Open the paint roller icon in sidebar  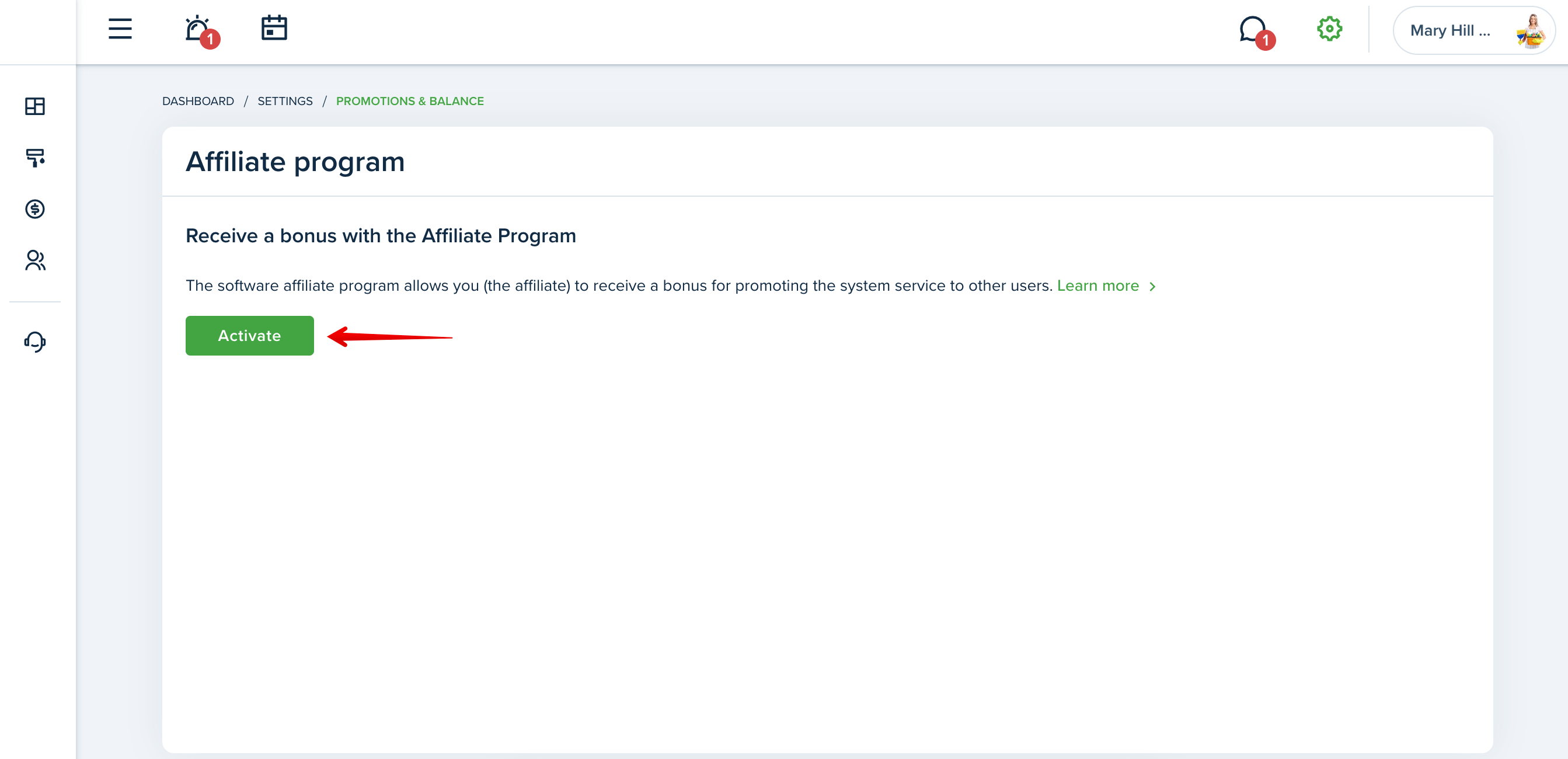(x=34, y=158)
